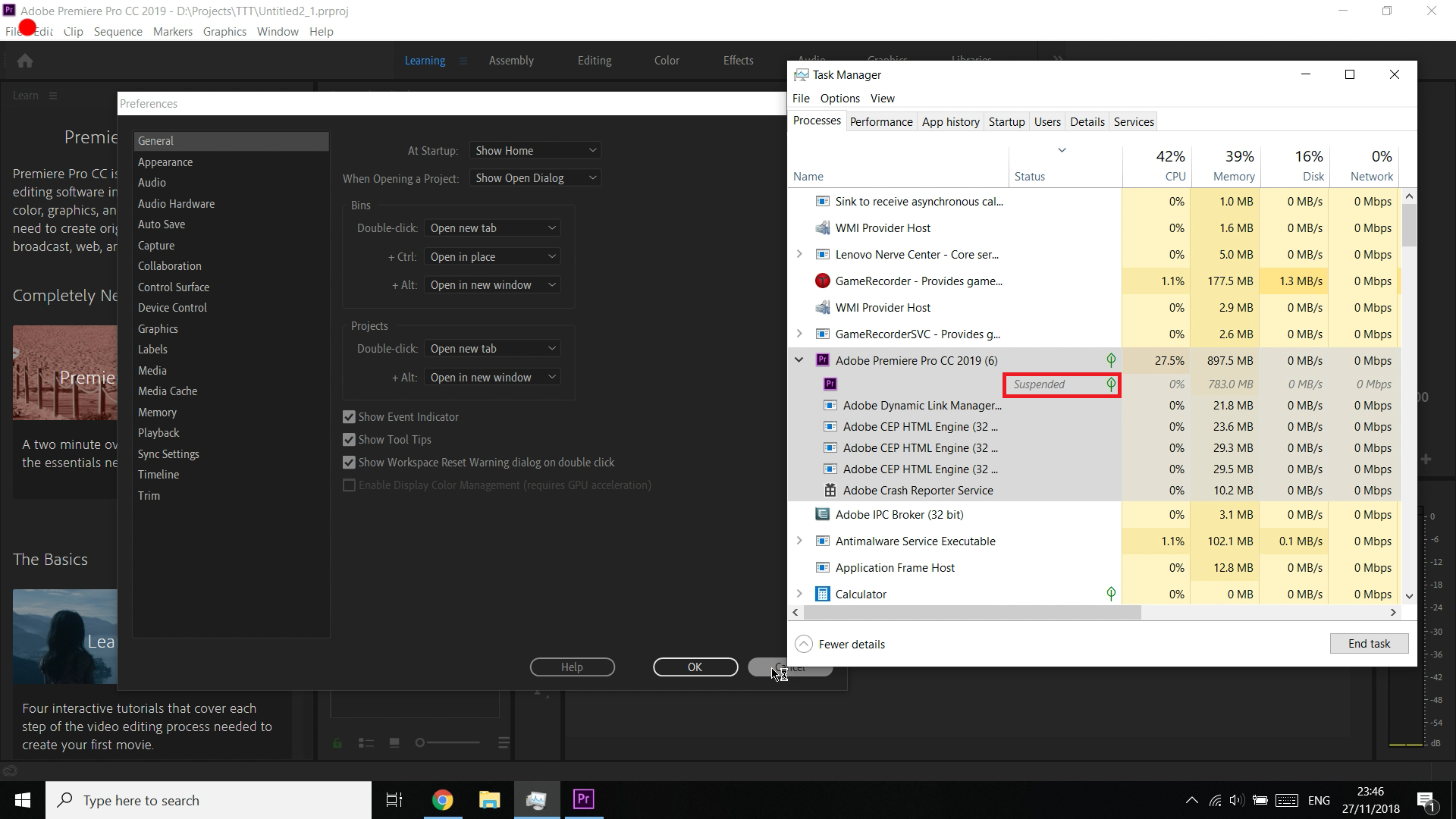Switch to Startup tab in Task Manager

pos(1006,121)
